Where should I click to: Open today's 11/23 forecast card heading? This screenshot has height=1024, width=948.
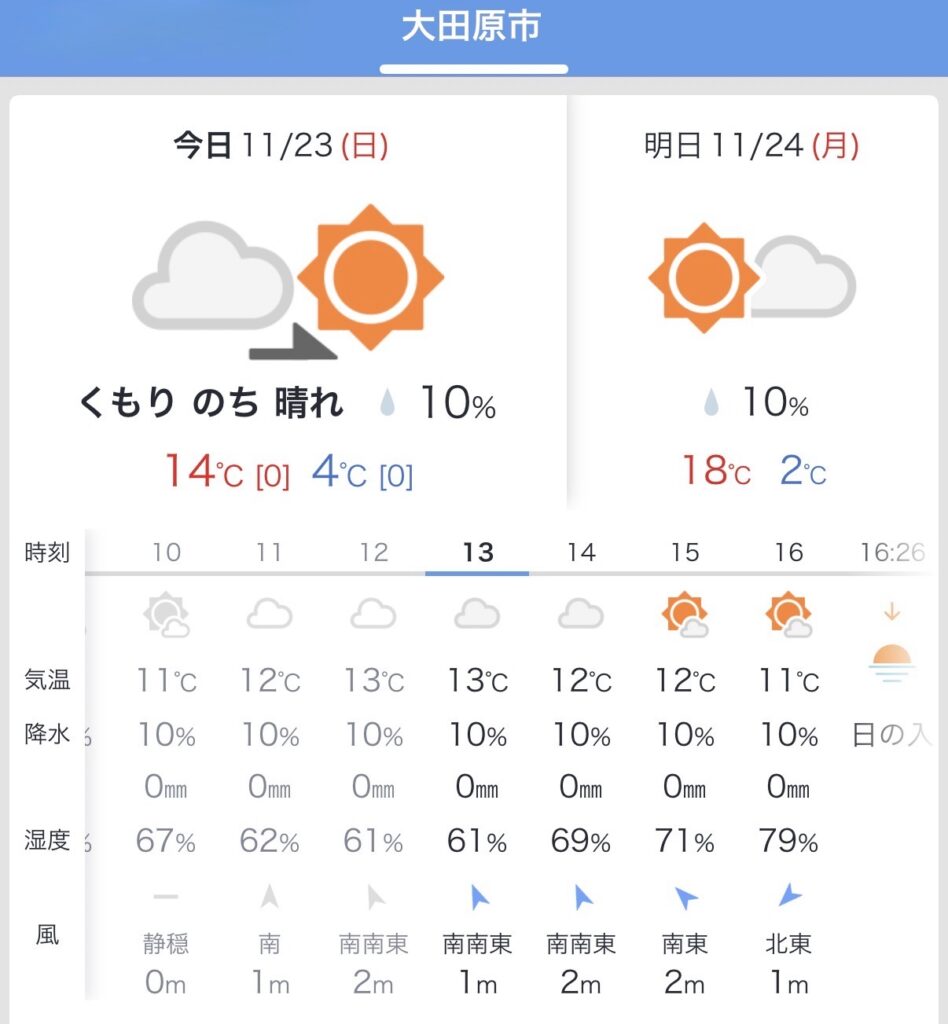pyautogui.click(x=281, y=147)
